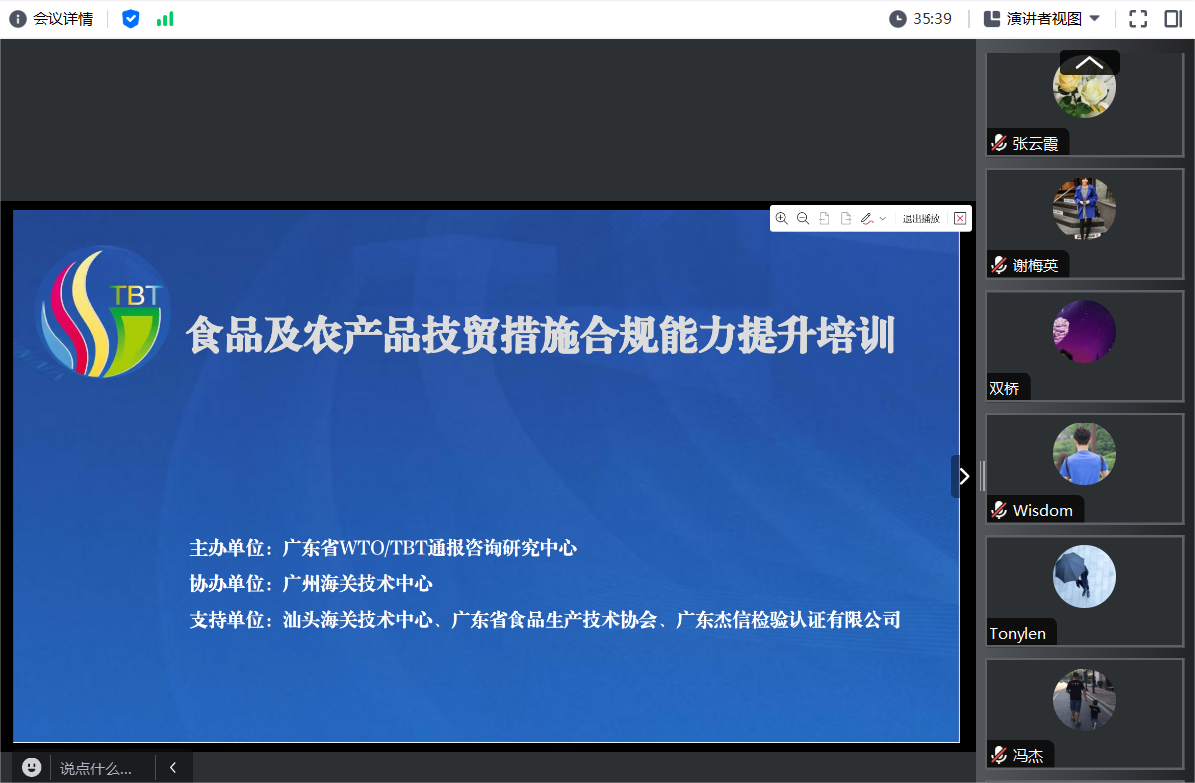Select 冯杰's avatar thumbnail
Image resolution: width=1195 pixels, height=783 pixels.
click(x=1084, y=700)
